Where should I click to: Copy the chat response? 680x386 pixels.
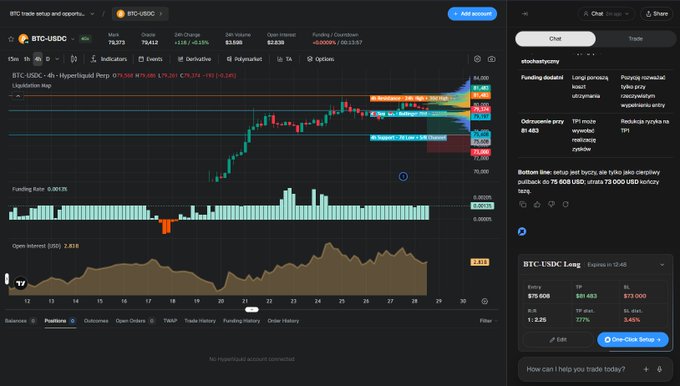click(x=523, y=204)
